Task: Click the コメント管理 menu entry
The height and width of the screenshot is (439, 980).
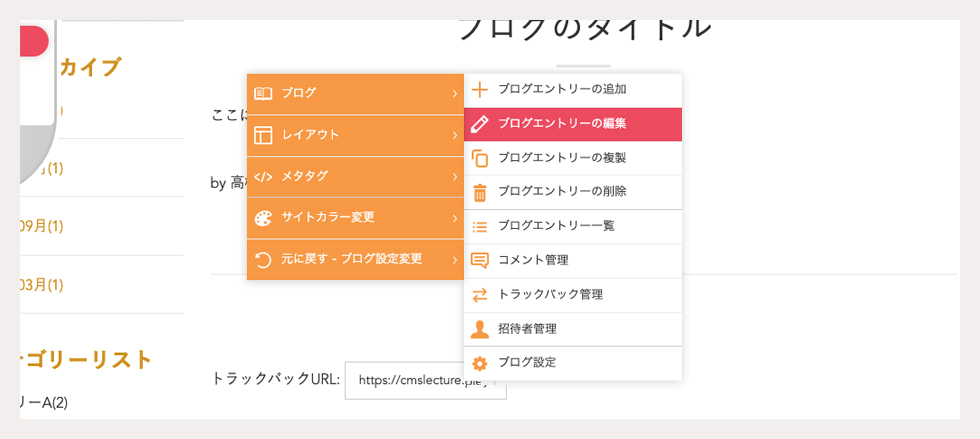Action: [572, 260]
